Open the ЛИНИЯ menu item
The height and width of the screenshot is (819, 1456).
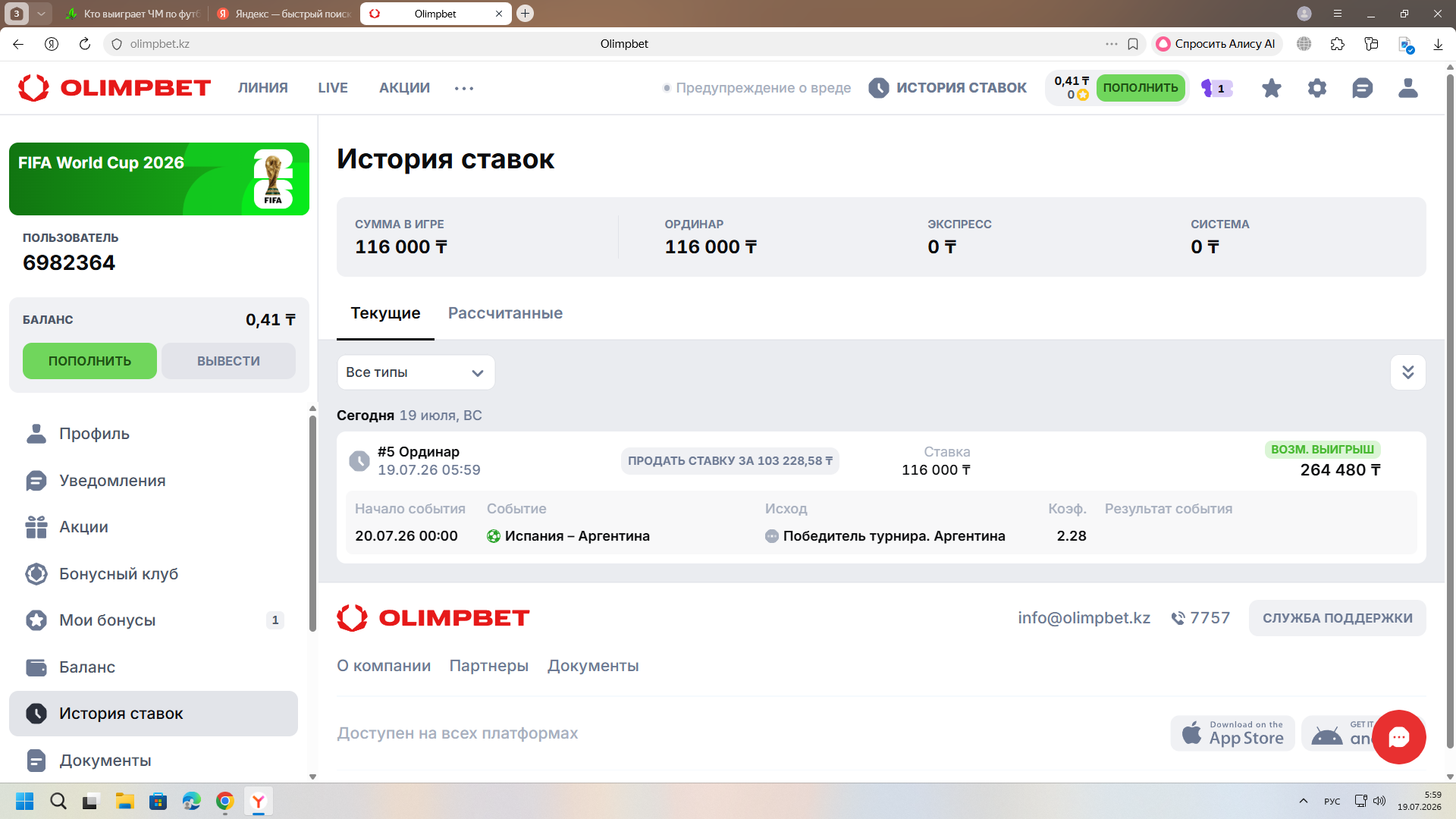tap(263, 88)
